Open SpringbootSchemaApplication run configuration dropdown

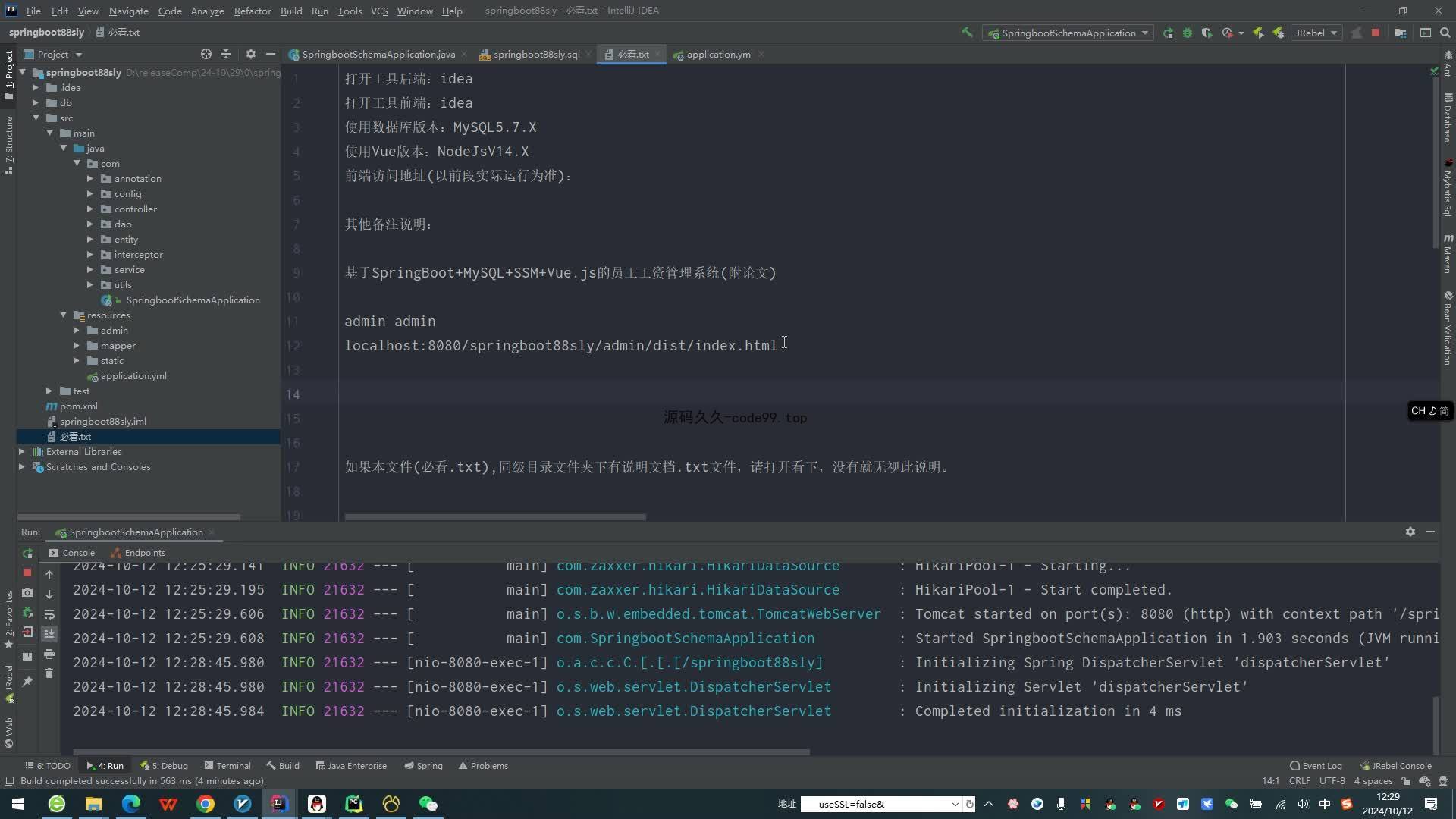coord(1068,33)
